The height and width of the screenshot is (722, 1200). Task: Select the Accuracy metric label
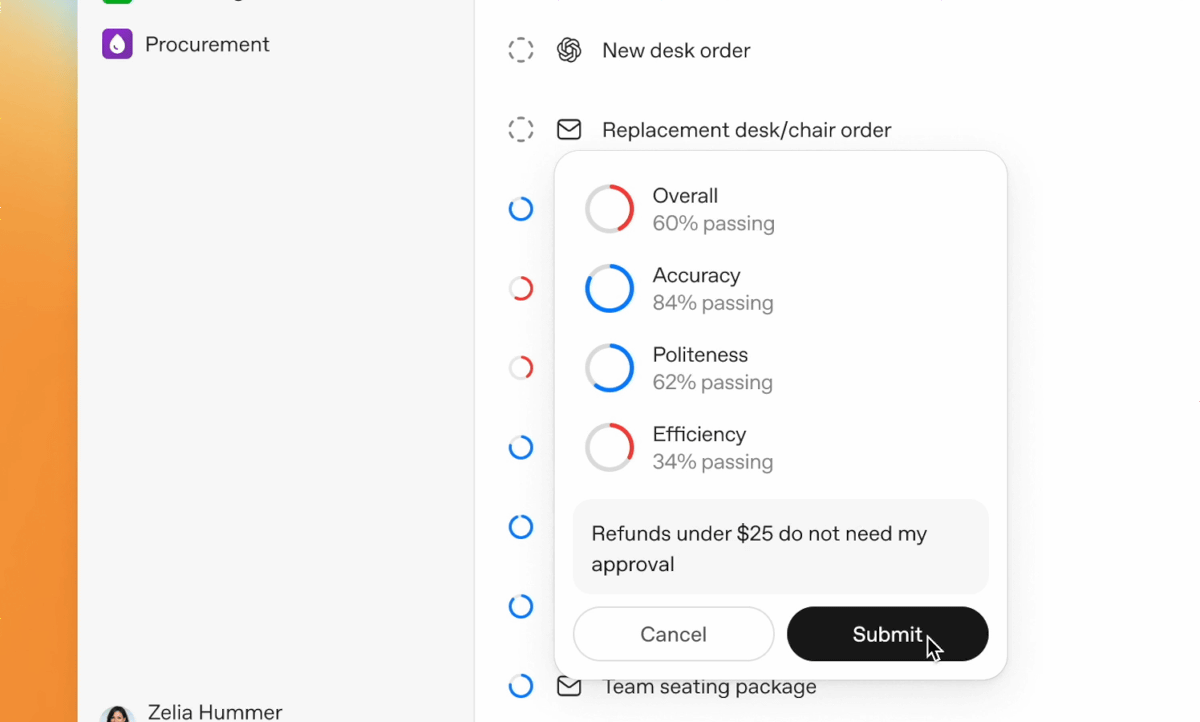[x=696, y=276]
